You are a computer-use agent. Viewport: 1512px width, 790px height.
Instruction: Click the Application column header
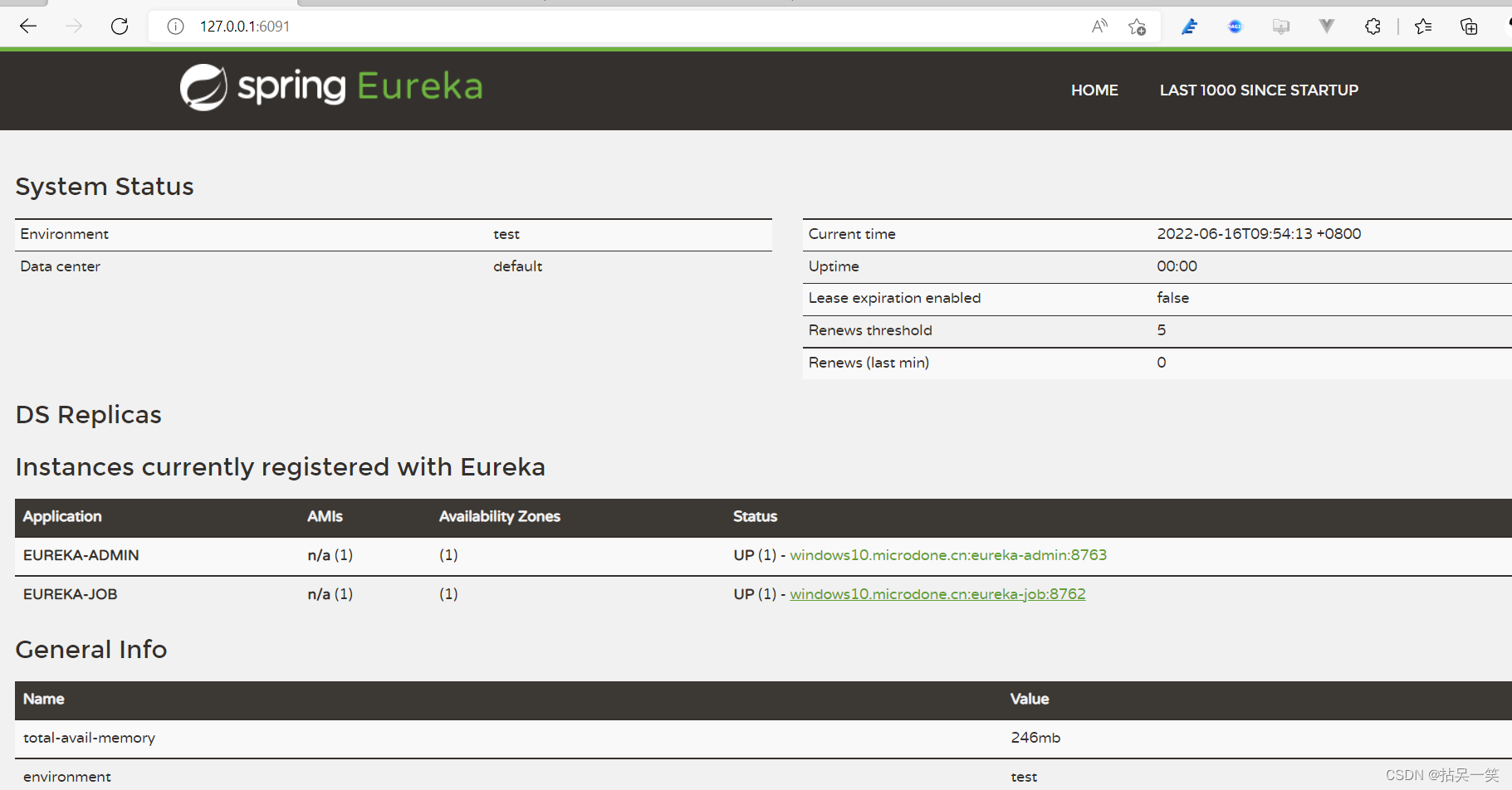coord(62,516)
